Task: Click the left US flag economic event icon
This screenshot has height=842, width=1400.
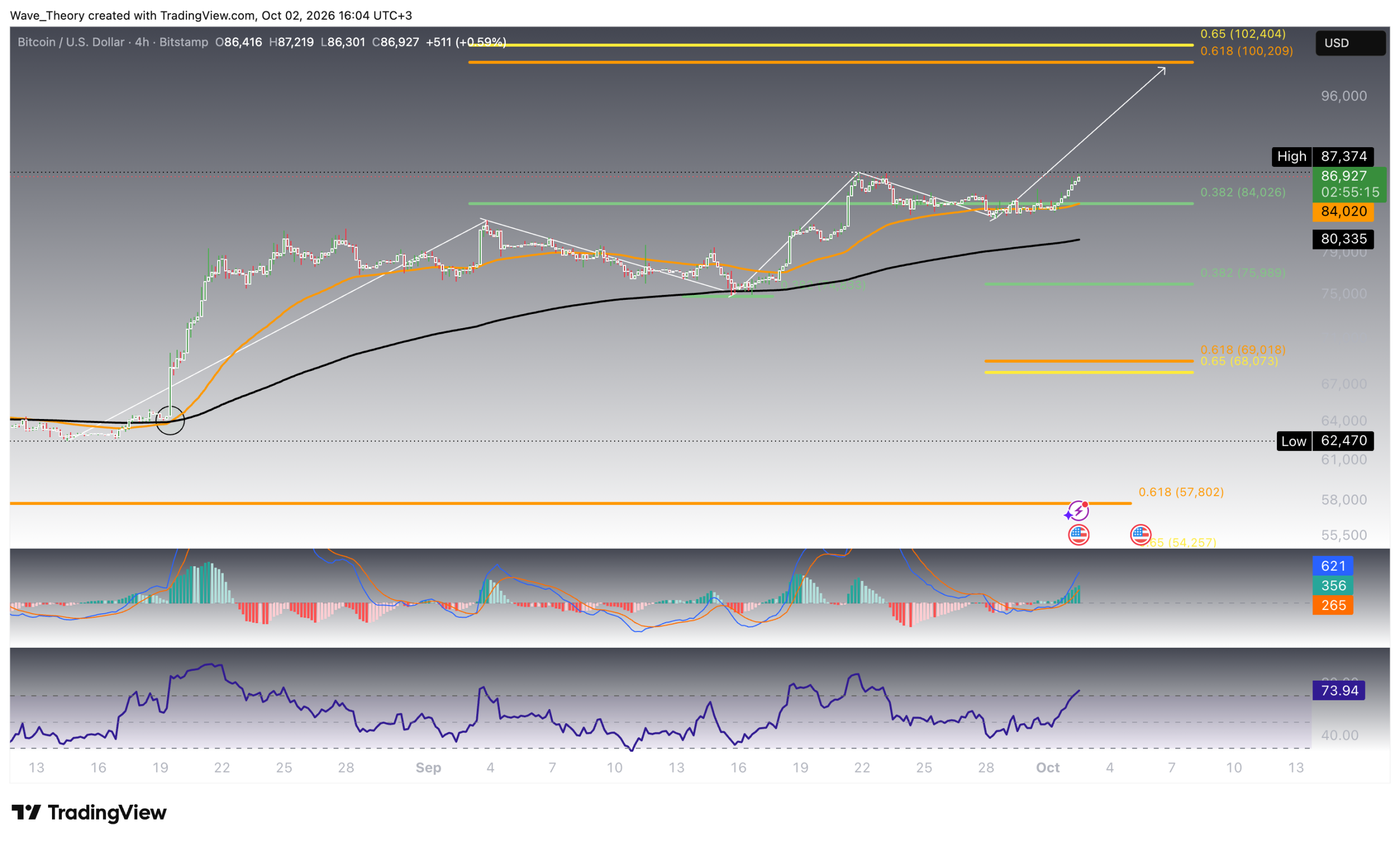Action: [x=1078, y=535]
